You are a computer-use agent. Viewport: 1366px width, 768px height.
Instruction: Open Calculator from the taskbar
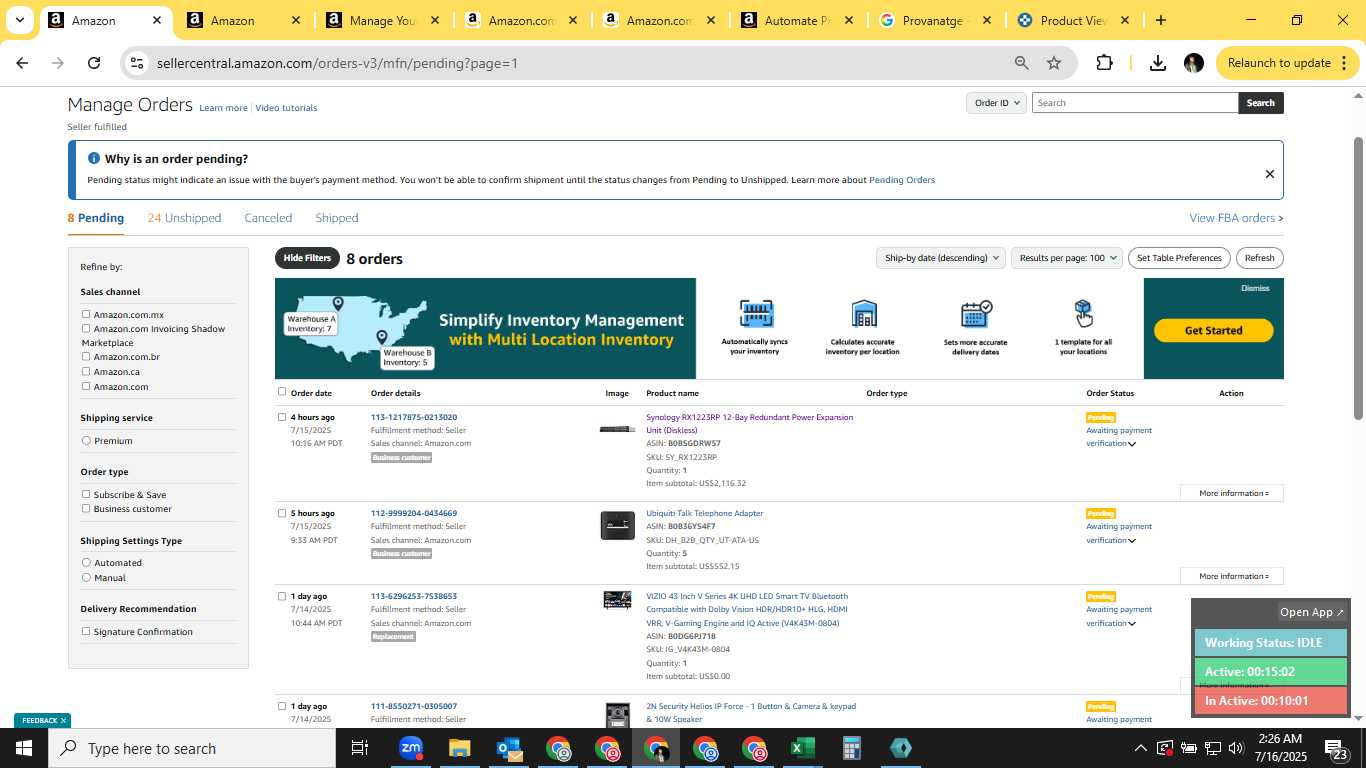(x=852, y=748)
